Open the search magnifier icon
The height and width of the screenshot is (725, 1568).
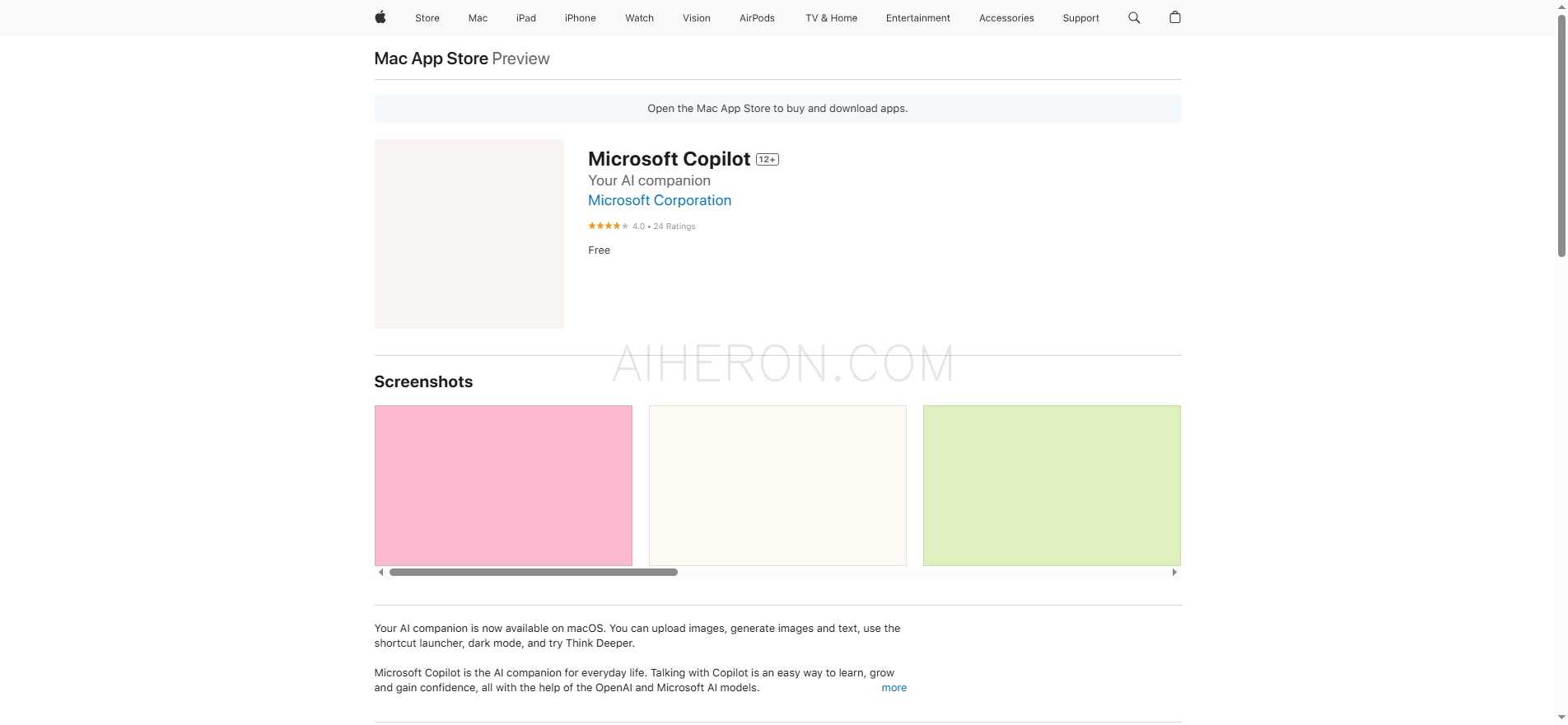[1134, 17]
